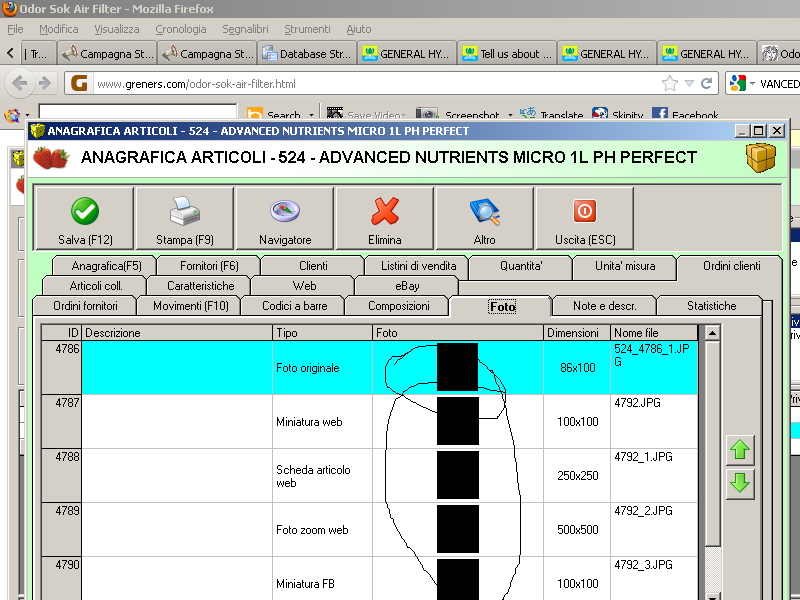Click the toolbar search input box
The height and width of the screenshot is (600, 800).
pos(138,112)
